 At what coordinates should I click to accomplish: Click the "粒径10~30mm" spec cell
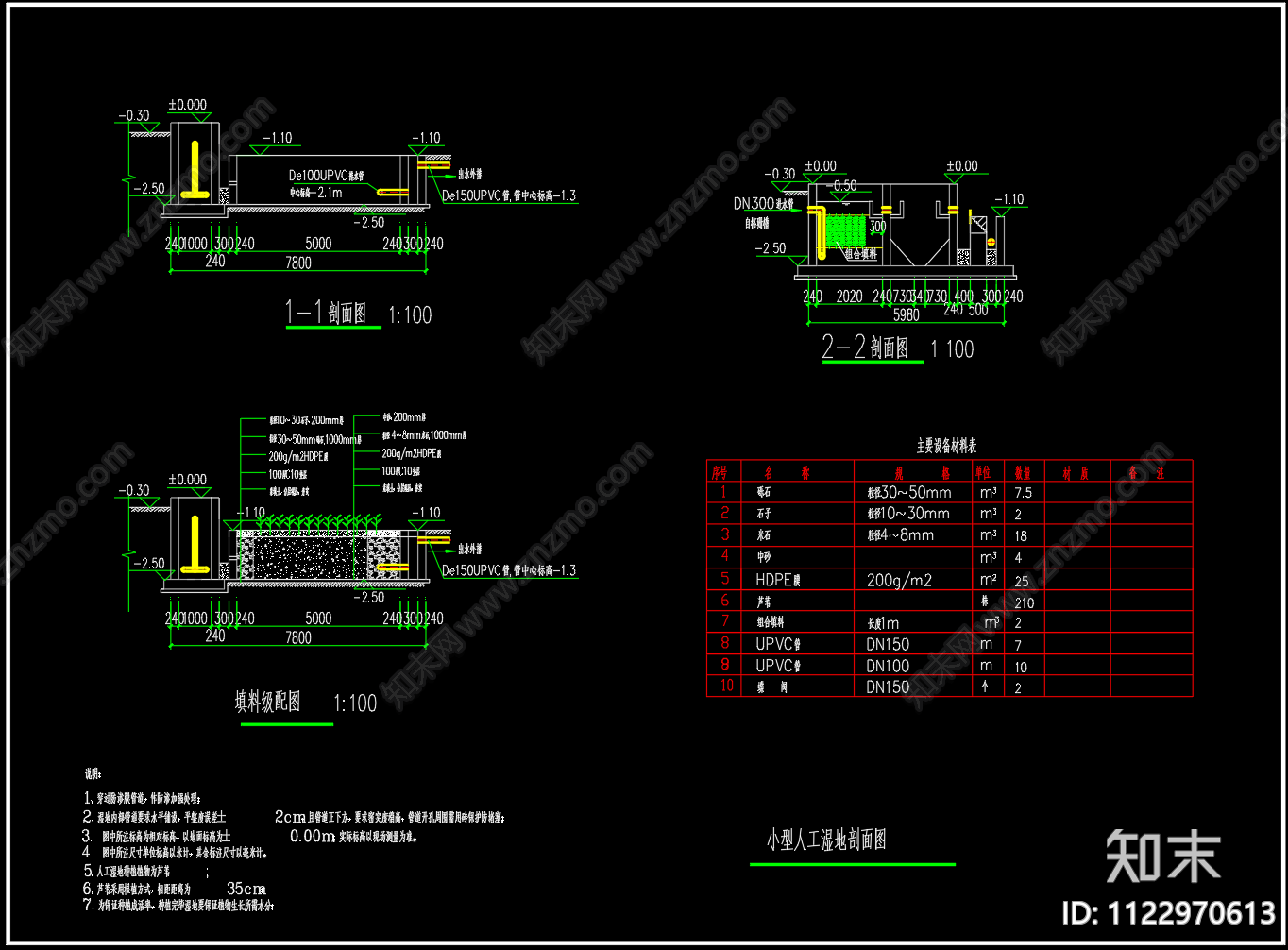(908, 514)
